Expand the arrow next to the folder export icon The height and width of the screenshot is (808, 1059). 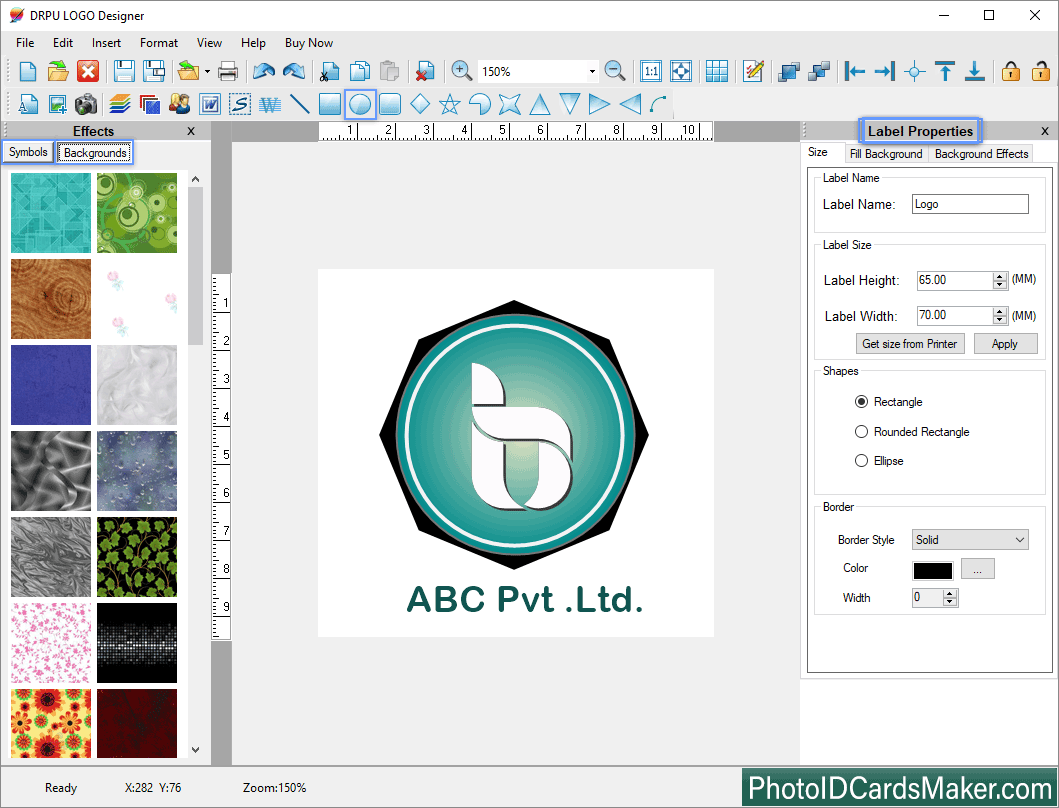[x=207, y=72]
